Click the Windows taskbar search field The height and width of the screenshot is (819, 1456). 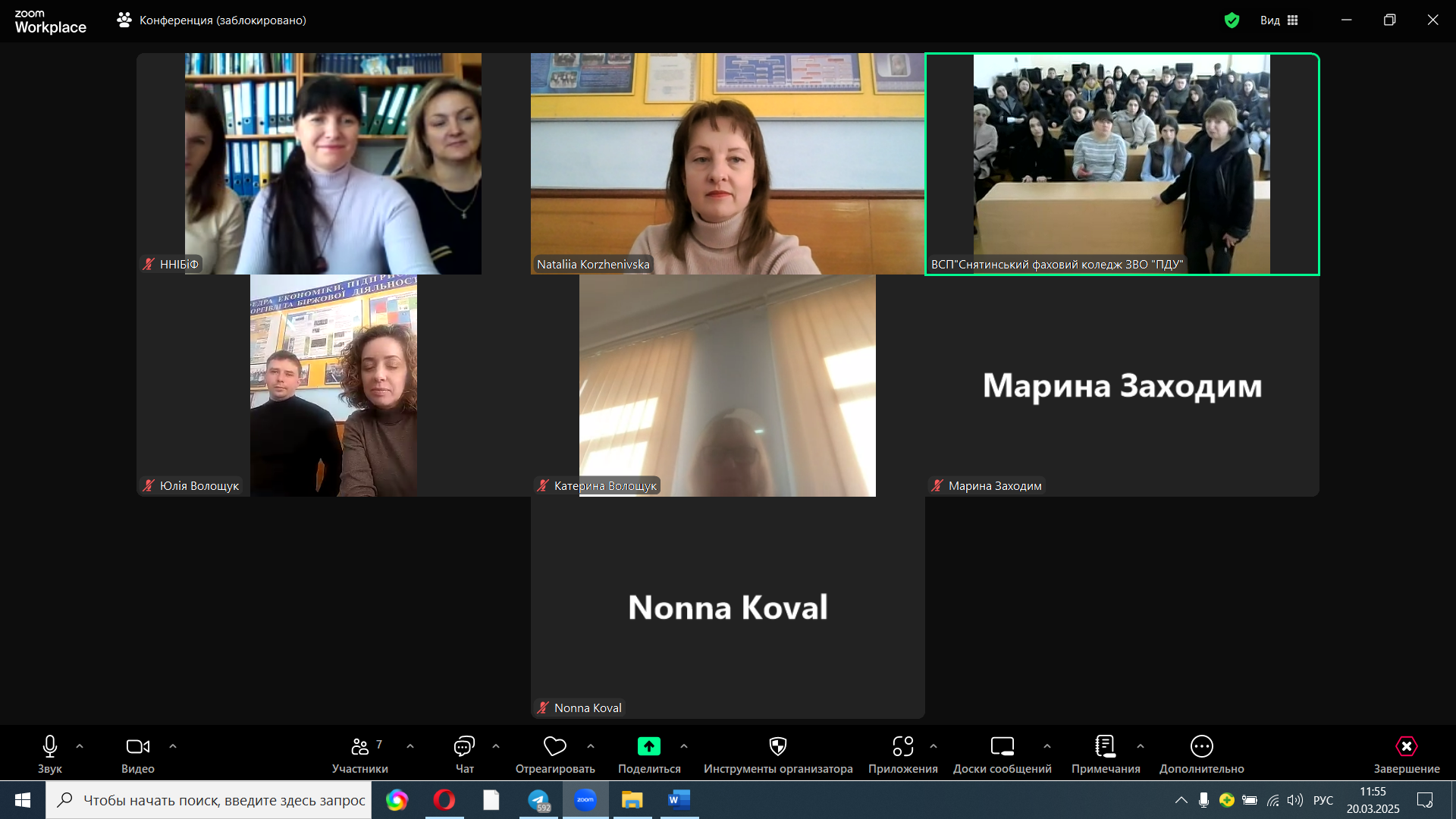224,800
